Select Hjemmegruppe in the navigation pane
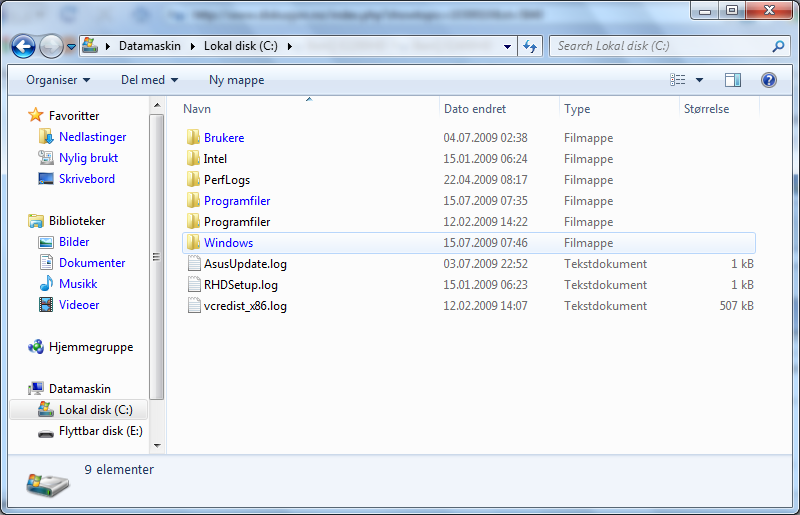Screen dimensions: 800x515 coord(91,347)
